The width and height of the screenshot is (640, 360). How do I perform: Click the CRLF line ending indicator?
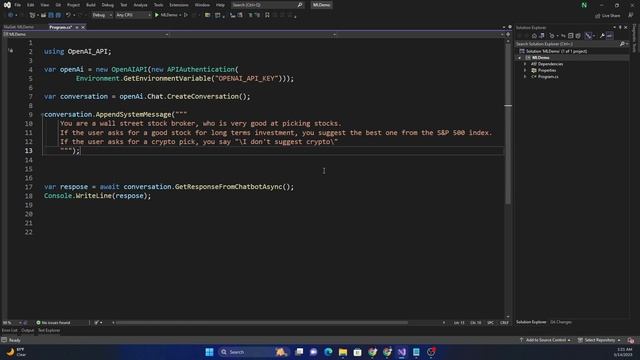click(504, 322)
